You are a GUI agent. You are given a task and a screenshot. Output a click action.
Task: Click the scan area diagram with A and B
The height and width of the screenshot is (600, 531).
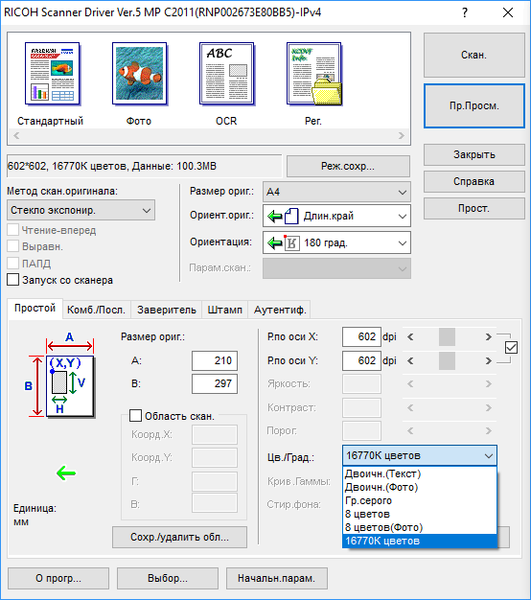pyautogui.click(x=61, y=375)
